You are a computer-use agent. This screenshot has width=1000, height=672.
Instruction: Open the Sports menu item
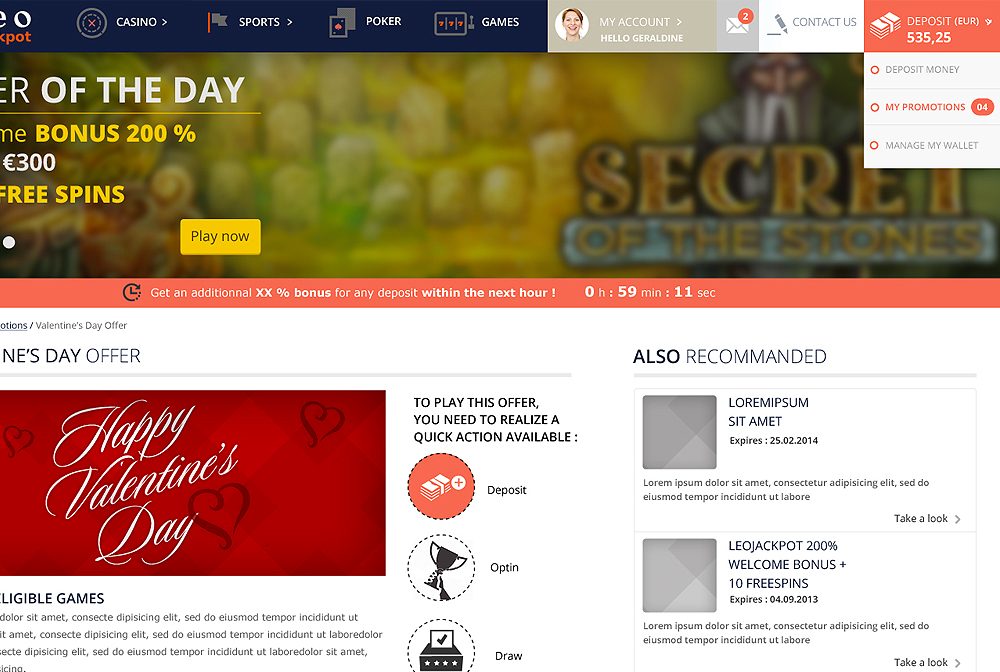coord(259,22)
